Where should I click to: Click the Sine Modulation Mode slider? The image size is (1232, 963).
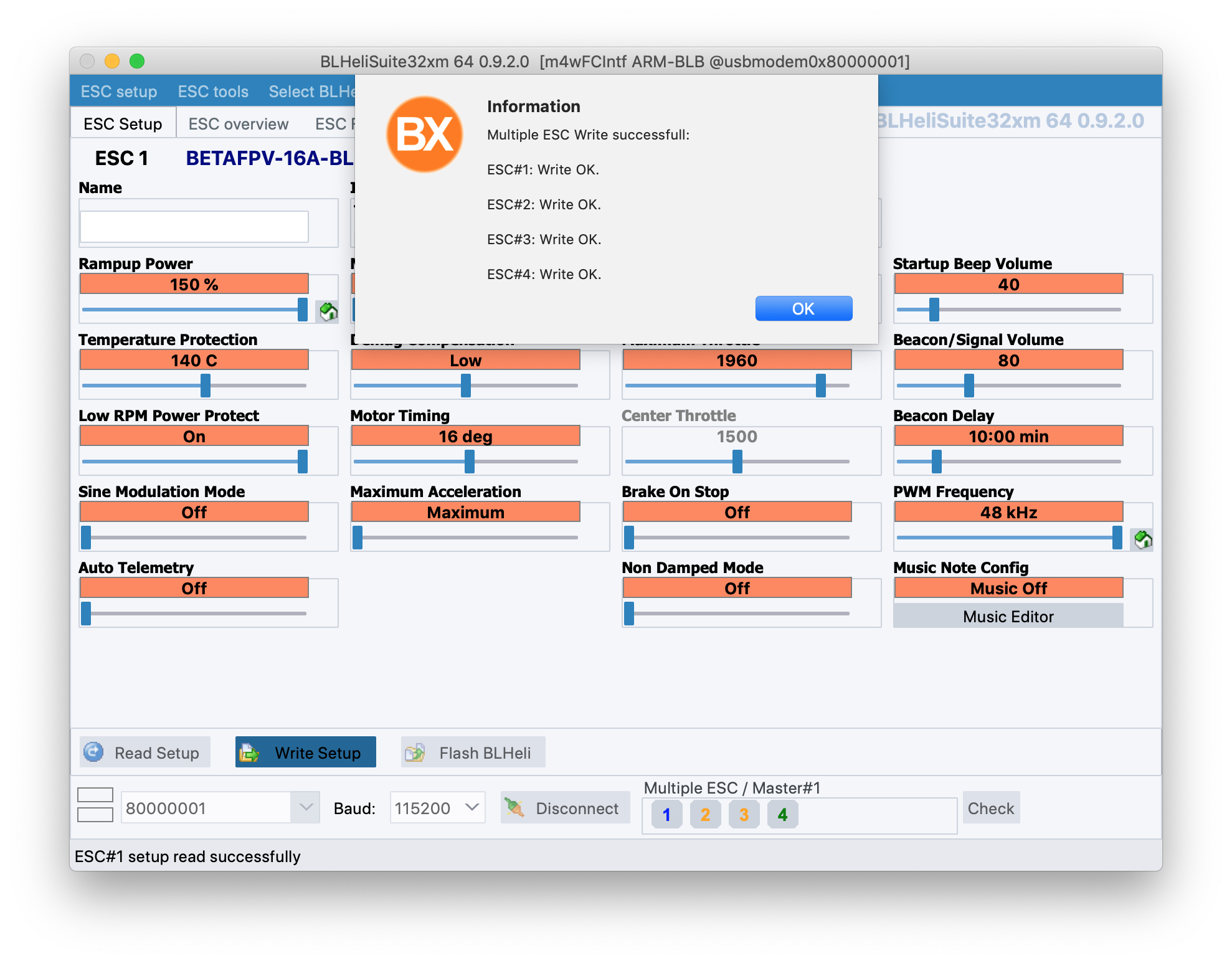194,538
